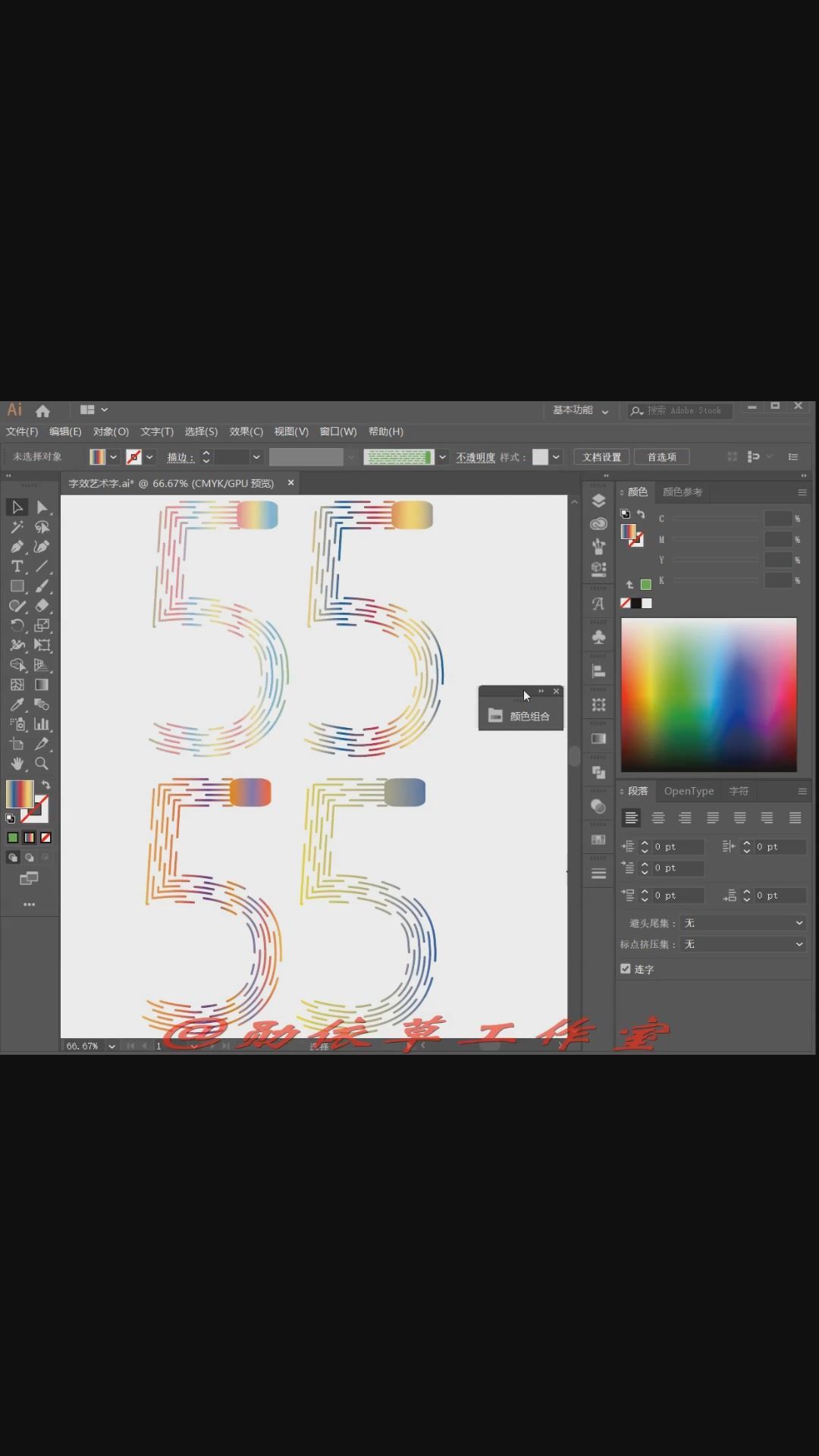Enable left paragraph alignment
Screen dimensions: 819x1456
(631, 817)
